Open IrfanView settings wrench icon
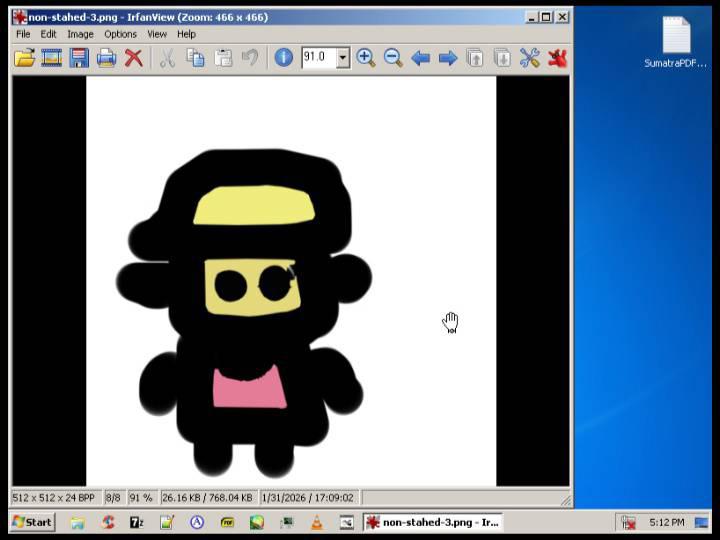Screen dimensions: 720x540 tap(530, 58)
